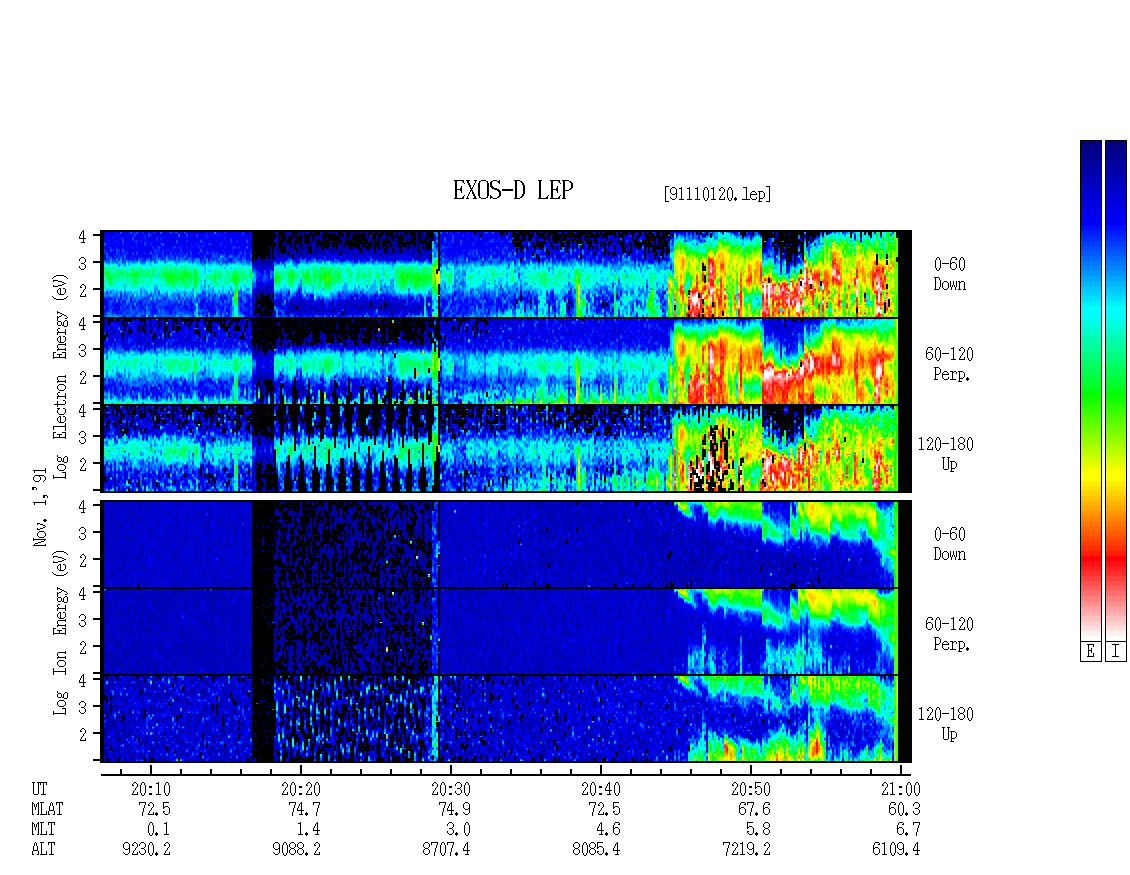Click MLAT value 72.5 in the 20:10 column
This screenshot has width=1130, height=875.
155,809
